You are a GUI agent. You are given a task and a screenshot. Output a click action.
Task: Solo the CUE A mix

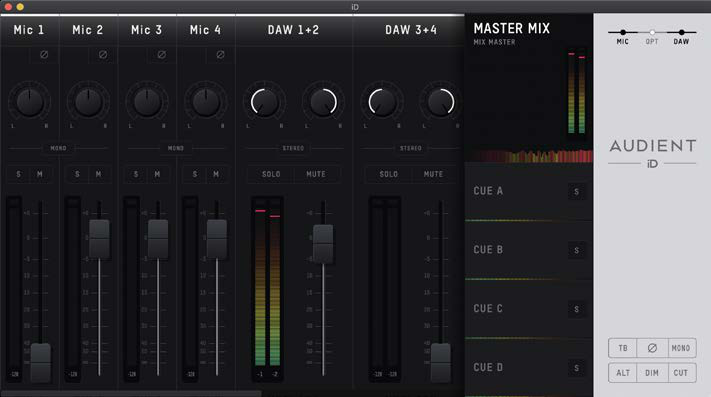click(x=576, y=192)
